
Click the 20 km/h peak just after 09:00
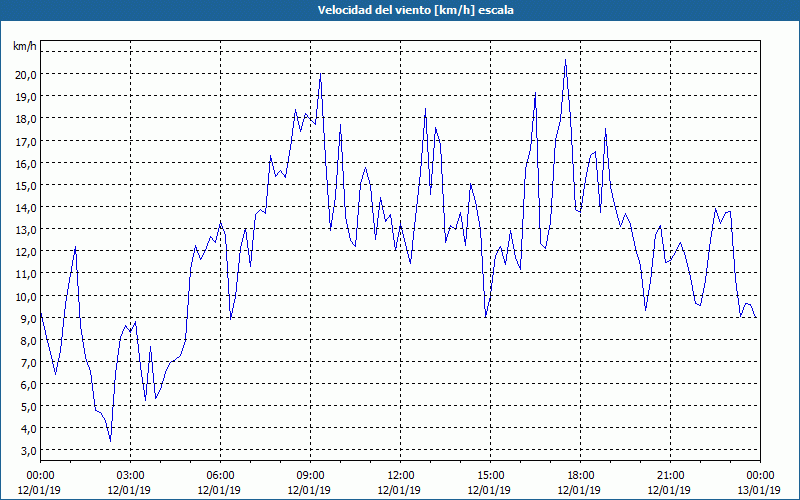click(x=320, y=74)
